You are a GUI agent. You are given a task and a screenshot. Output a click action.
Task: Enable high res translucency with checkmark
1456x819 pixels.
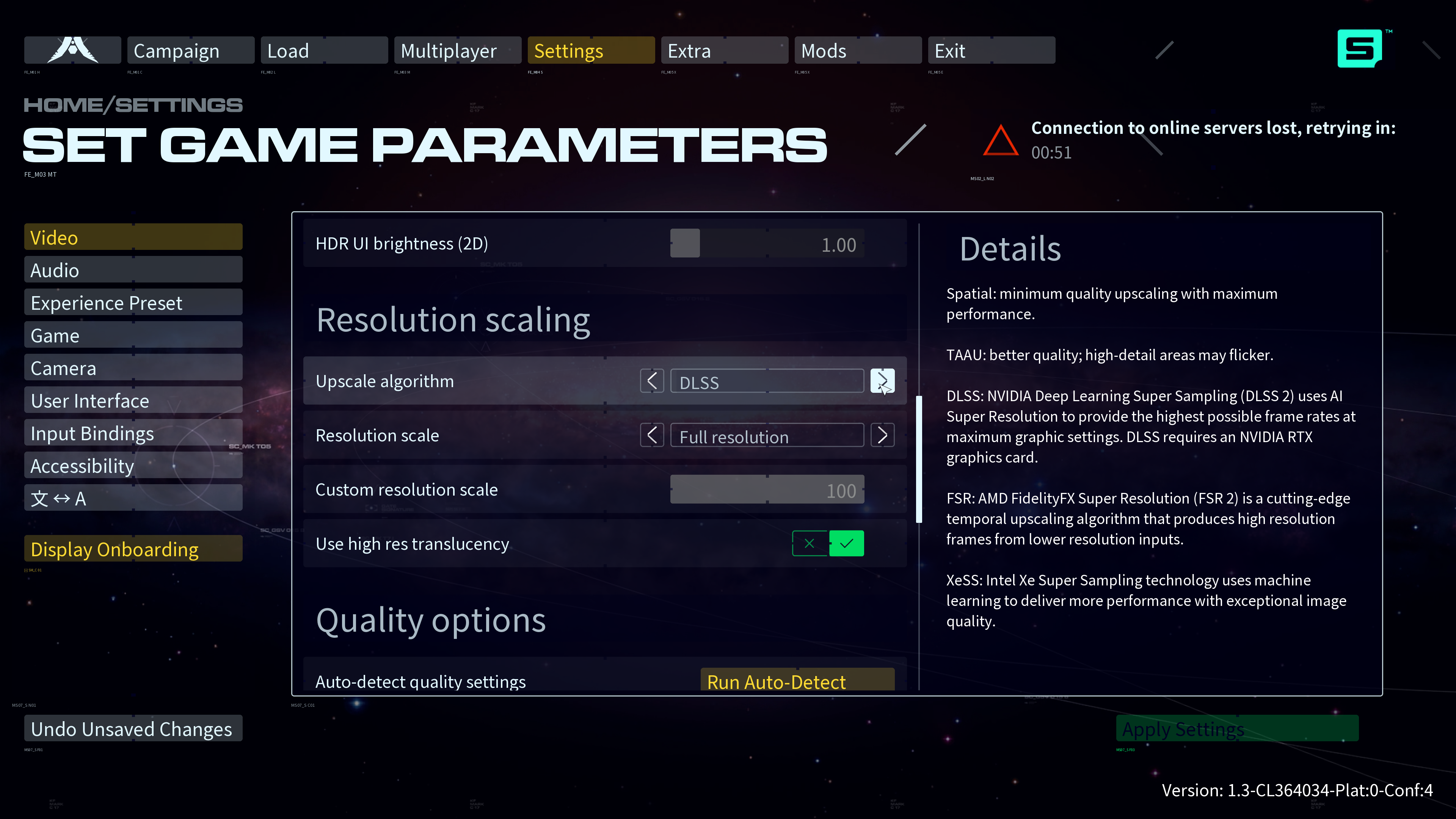(846, 543)
